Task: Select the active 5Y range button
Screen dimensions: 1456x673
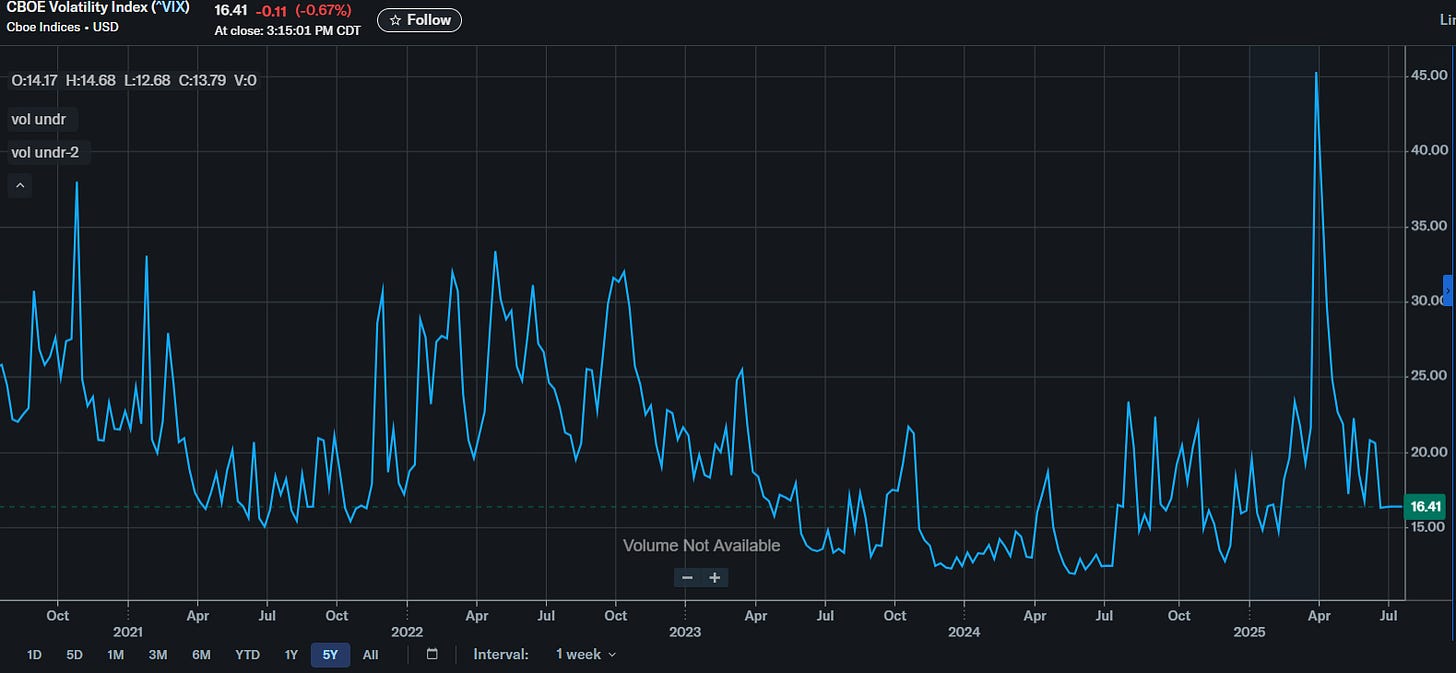Action: (330, 655)
